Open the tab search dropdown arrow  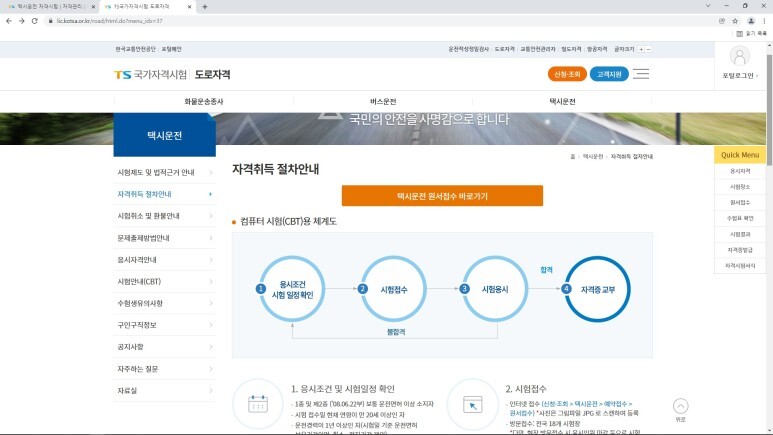[708, 6]
